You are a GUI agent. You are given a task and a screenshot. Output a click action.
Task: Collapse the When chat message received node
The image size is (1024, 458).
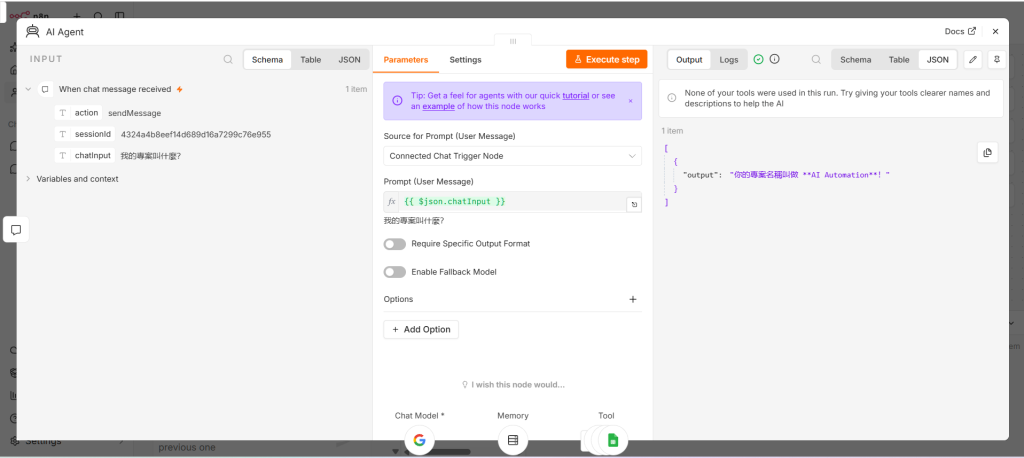click(28, 89)
